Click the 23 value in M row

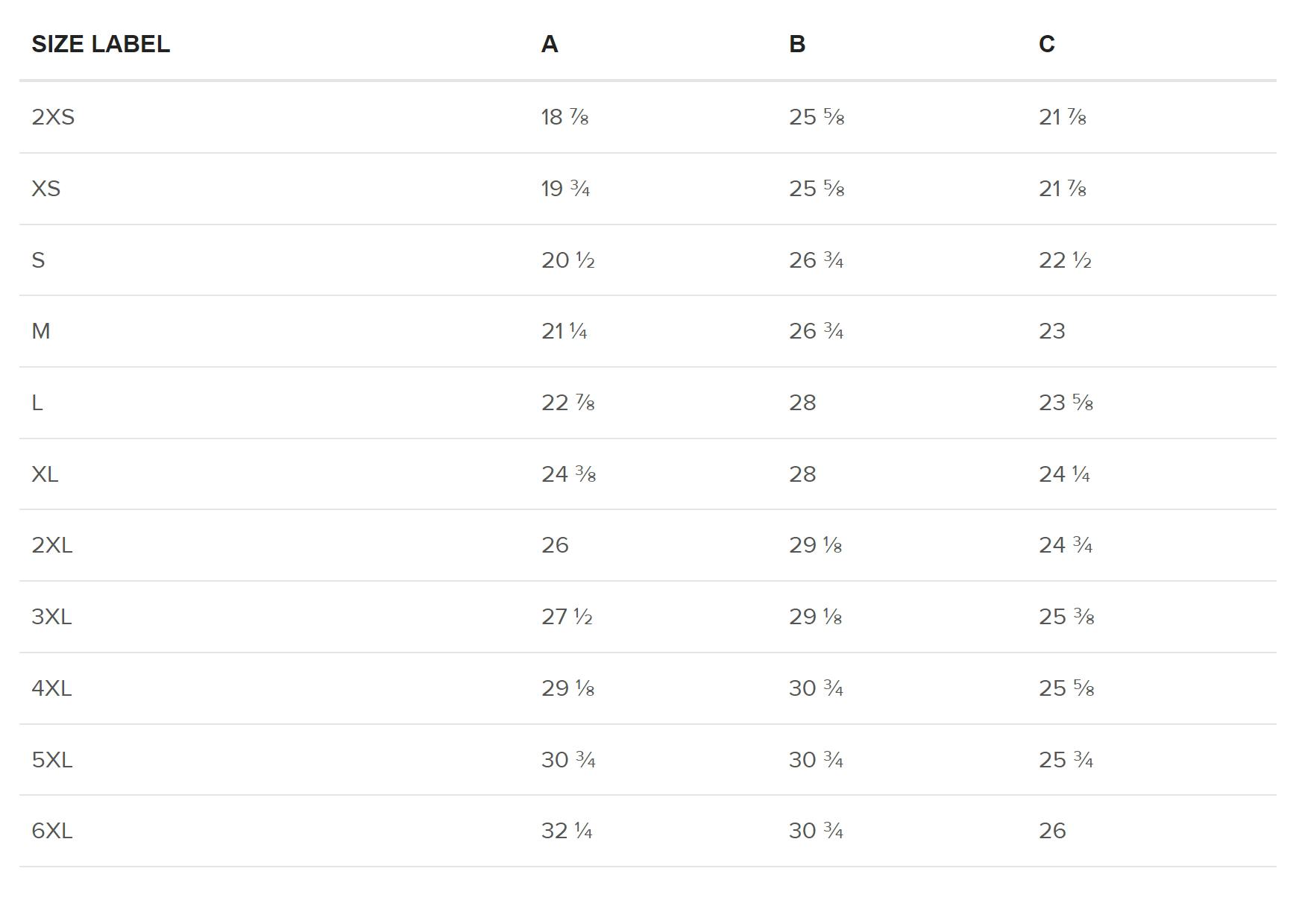click(1052, 331)
